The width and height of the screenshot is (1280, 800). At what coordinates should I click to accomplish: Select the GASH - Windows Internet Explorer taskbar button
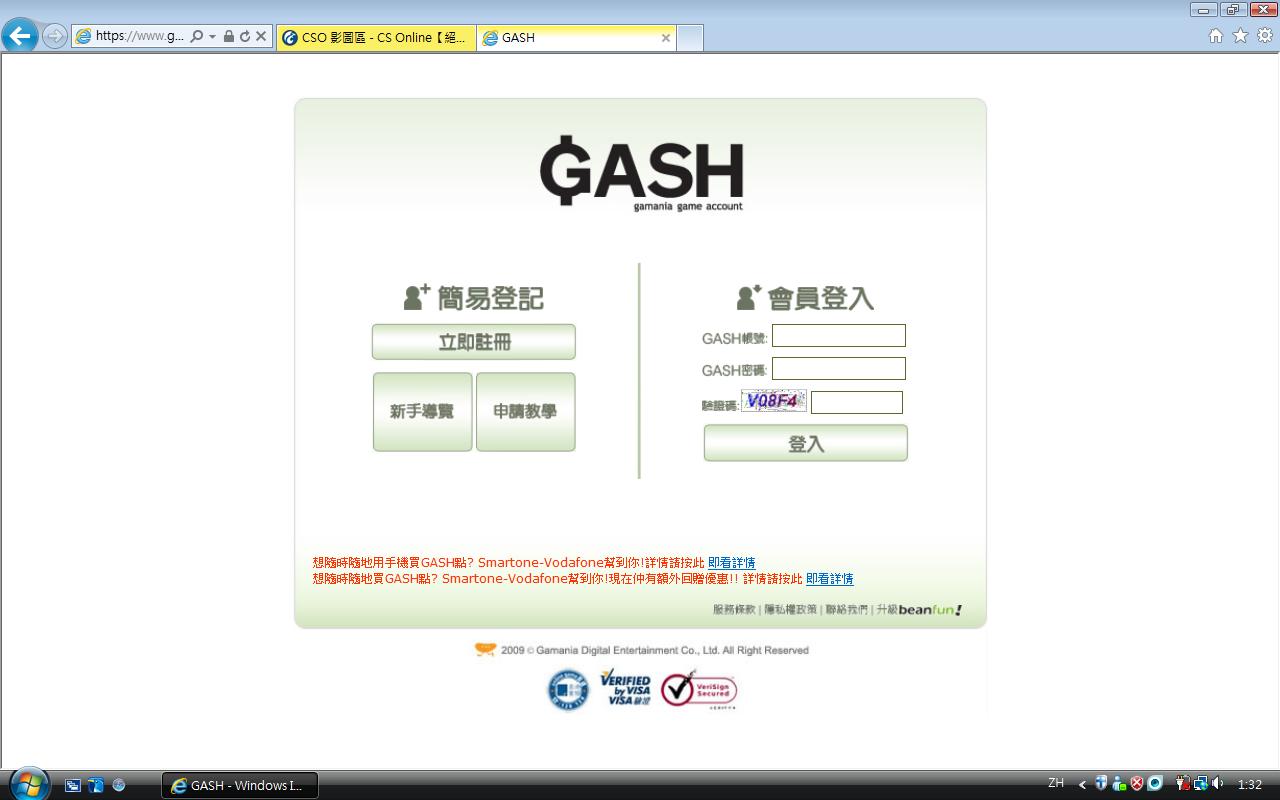tap(240, 786)
